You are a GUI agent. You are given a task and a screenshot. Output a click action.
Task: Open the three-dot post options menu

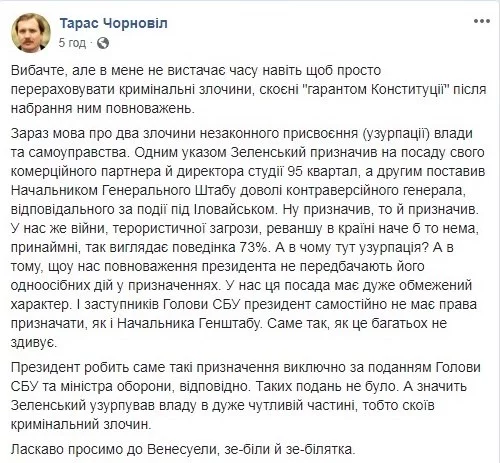tap(482, 21)
